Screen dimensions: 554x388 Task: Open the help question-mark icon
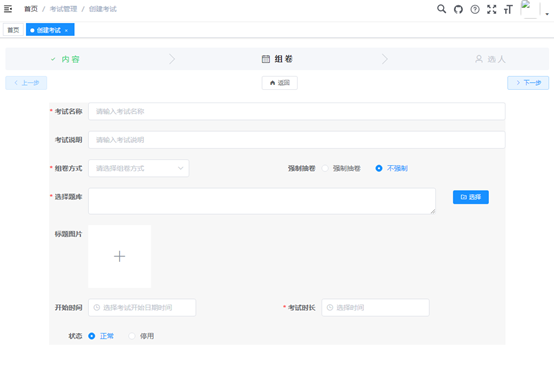point(475,9)
